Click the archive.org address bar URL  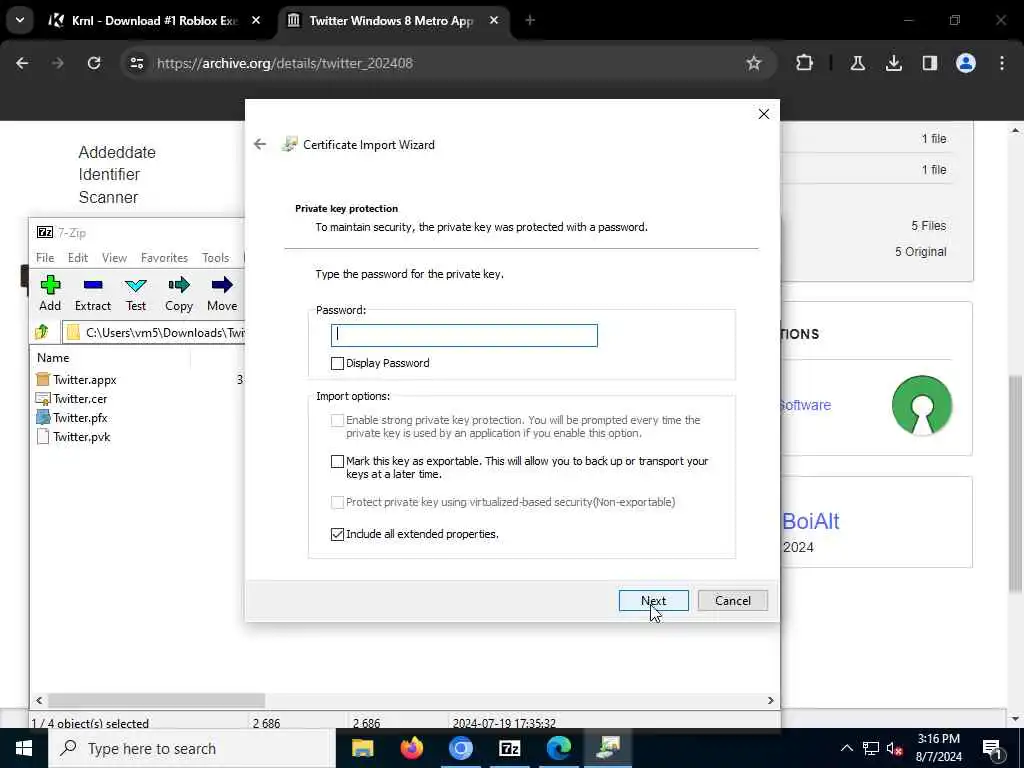point(285,63)
